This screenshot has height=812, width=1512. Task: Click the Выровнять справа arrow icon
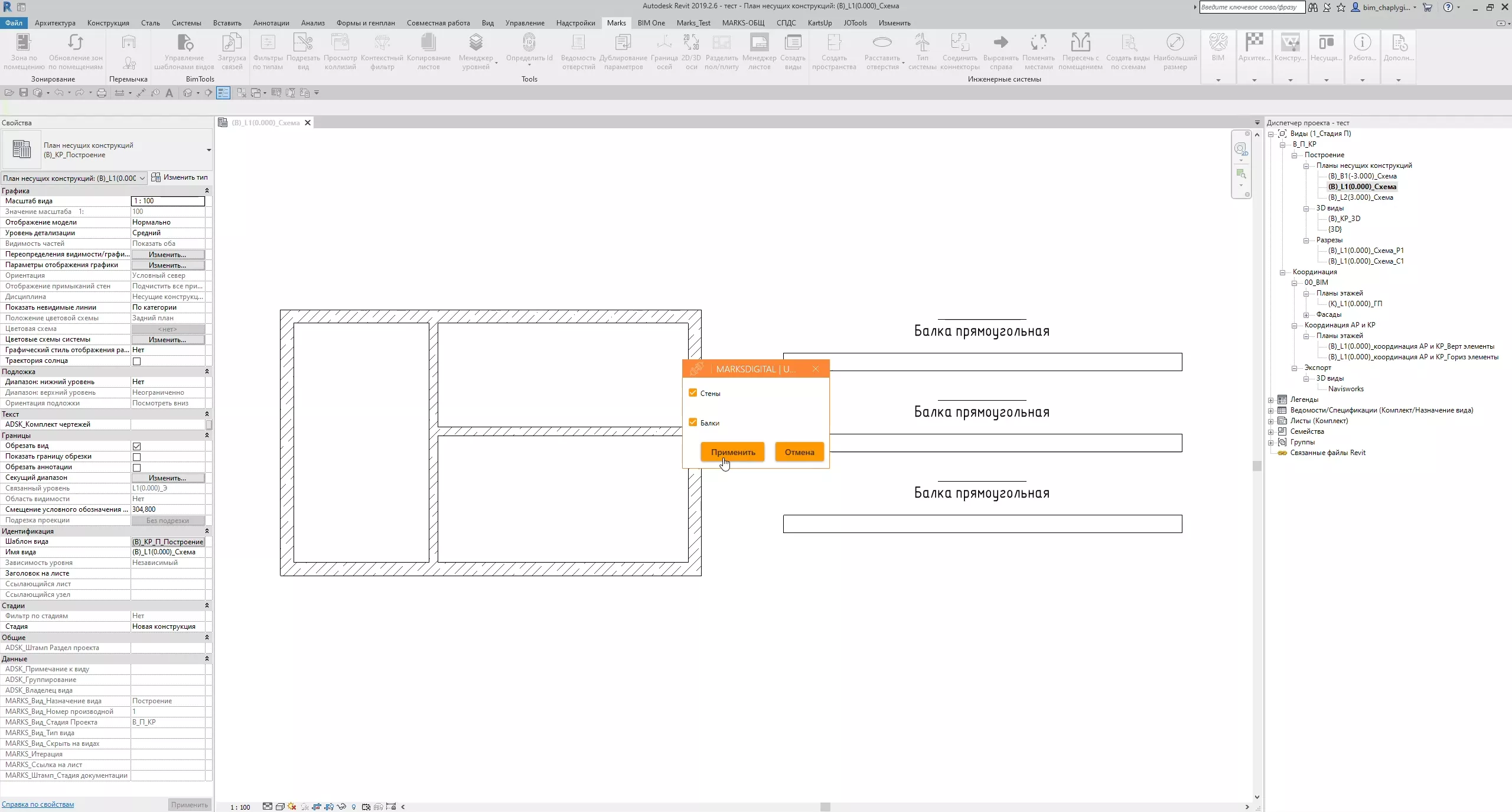point(1001,43)
